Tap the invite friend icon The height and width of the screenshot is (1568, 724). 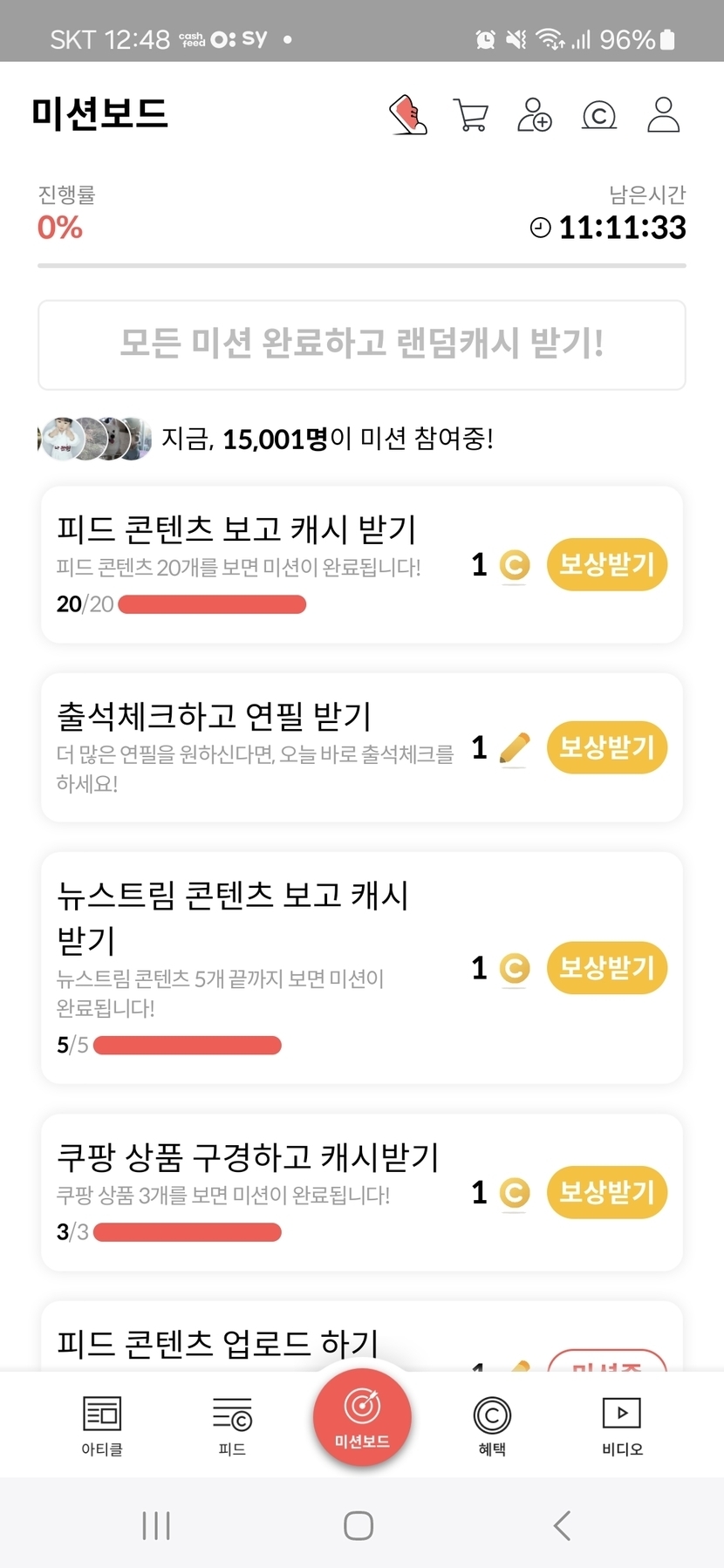(535, 115)
